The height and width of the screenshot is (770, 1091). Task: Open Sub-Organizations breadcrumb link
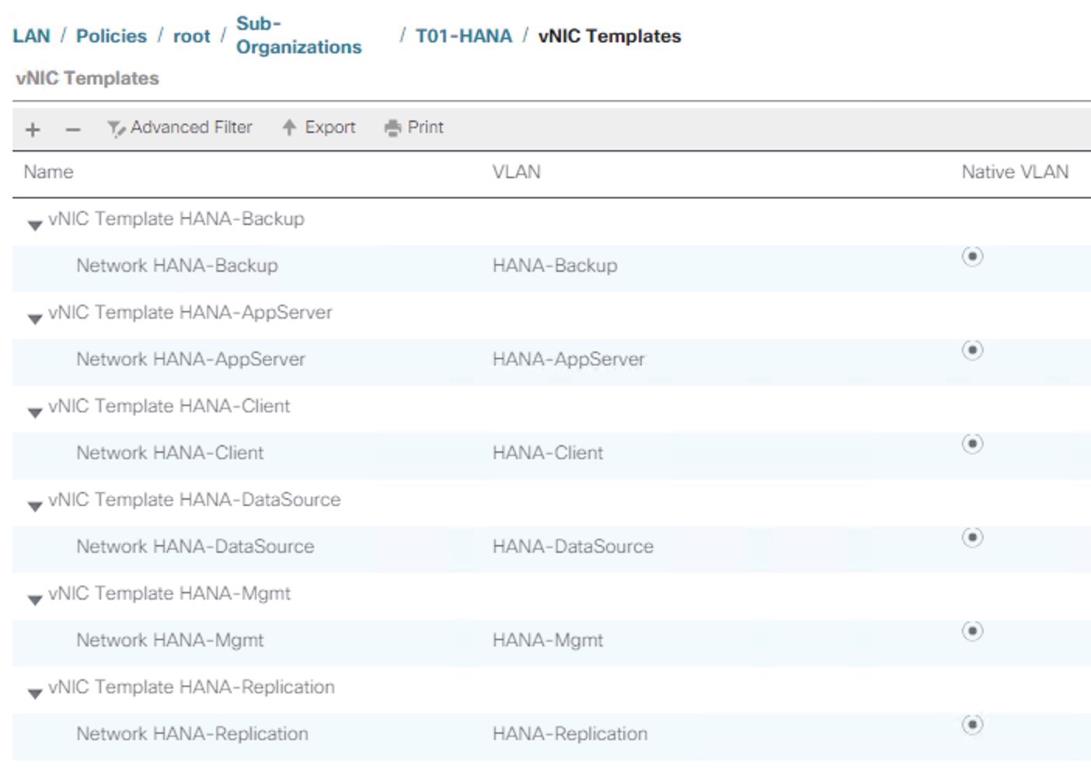(x=298, y=35)
